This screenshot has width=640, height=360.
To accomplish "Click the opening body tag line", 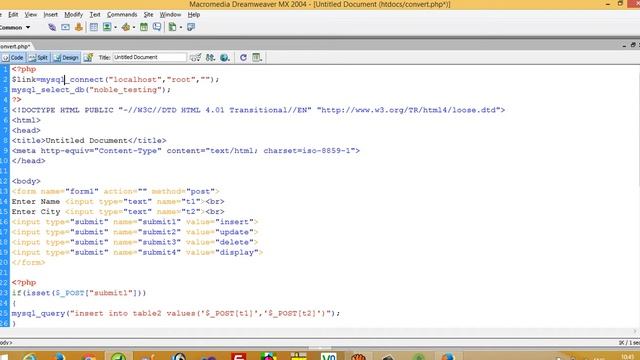I will (26, 181).
